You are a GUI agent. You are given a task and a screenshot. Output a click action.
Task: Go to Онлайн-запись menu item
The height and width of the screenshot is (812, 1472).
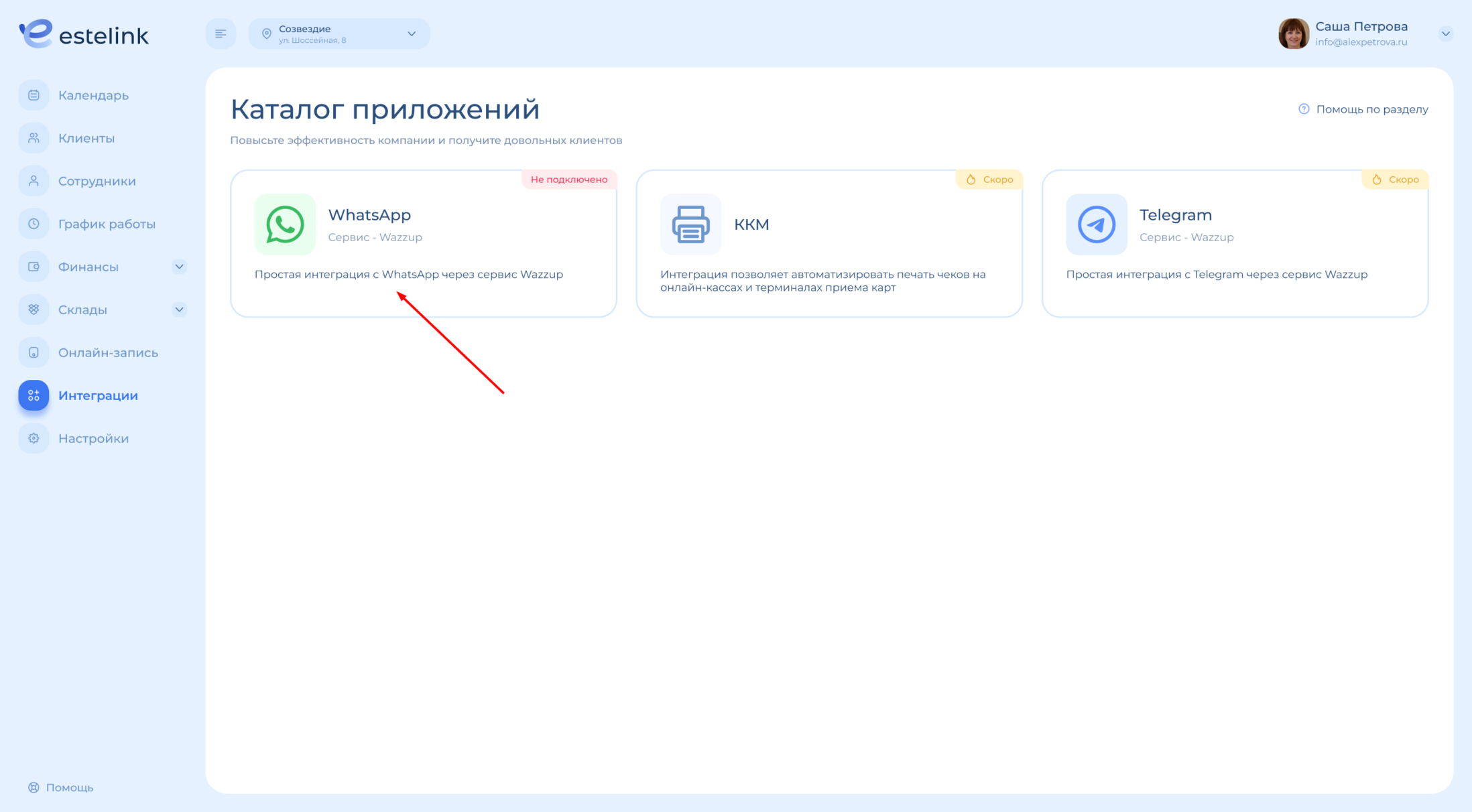click(x=108, y=352)
